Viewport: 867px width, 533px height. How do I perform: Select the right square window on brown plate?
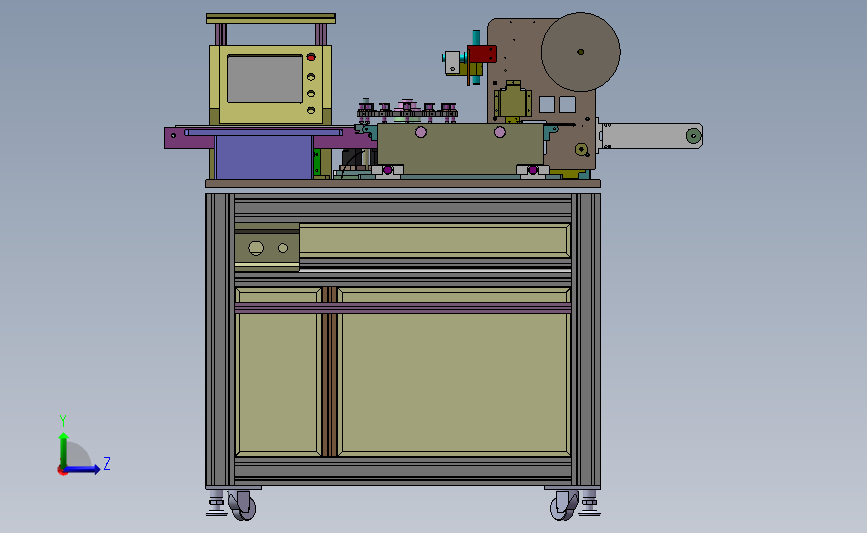point(567,104)
